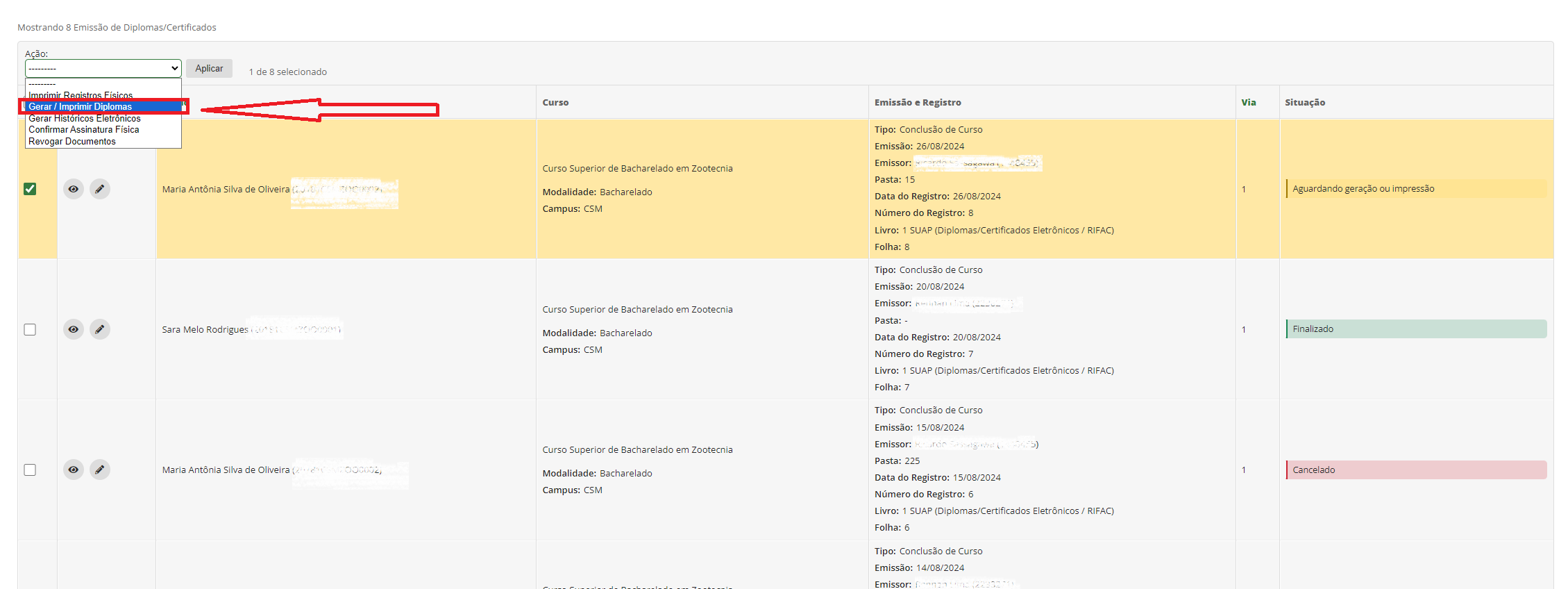Click 'Pasta: 15' text

coord(895,179)
